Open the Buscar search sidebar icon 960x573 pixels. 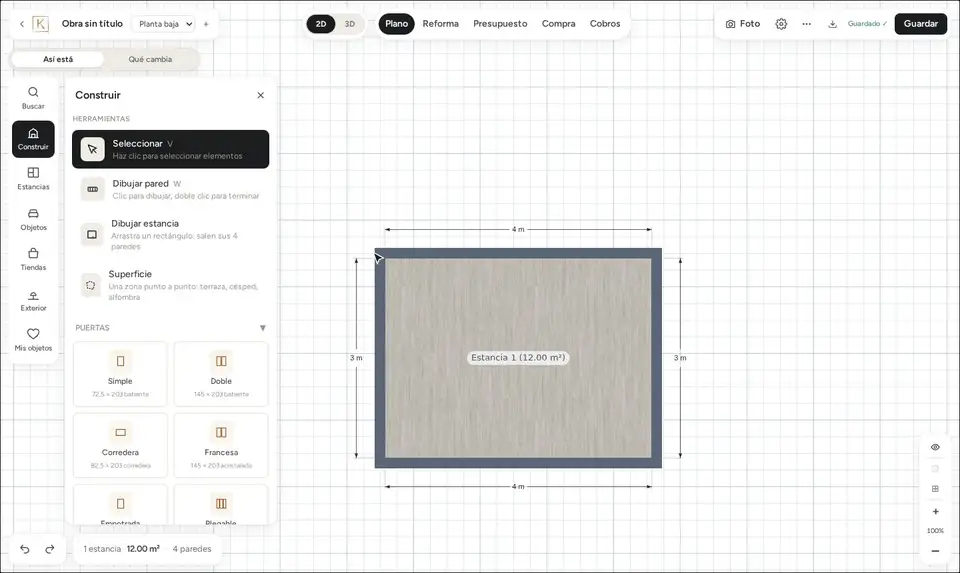pyautogui.click(x=33, y=98)
